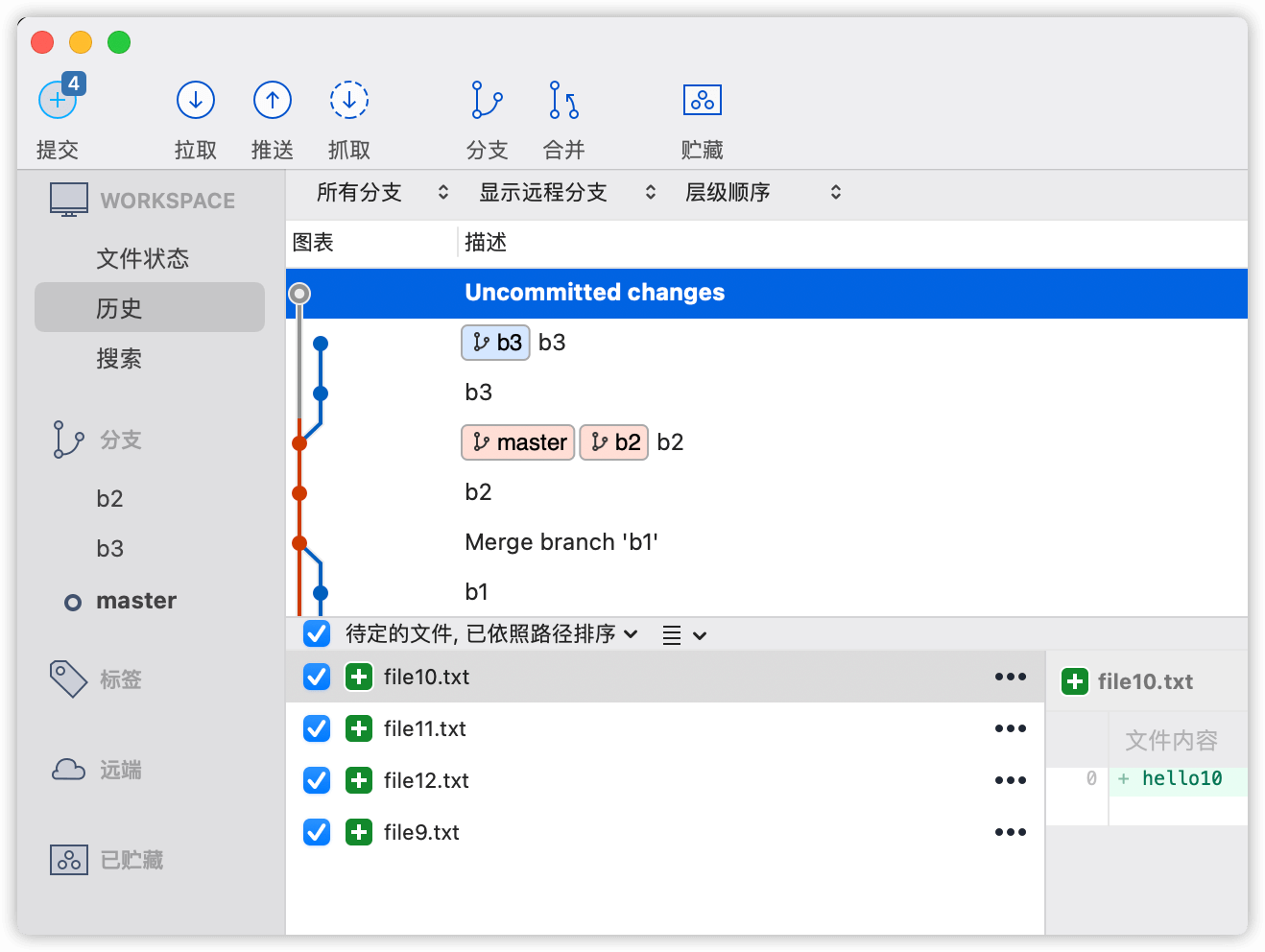Click the 图表 column header
This screenshot has width=1265, height=952.
(313, 242)
